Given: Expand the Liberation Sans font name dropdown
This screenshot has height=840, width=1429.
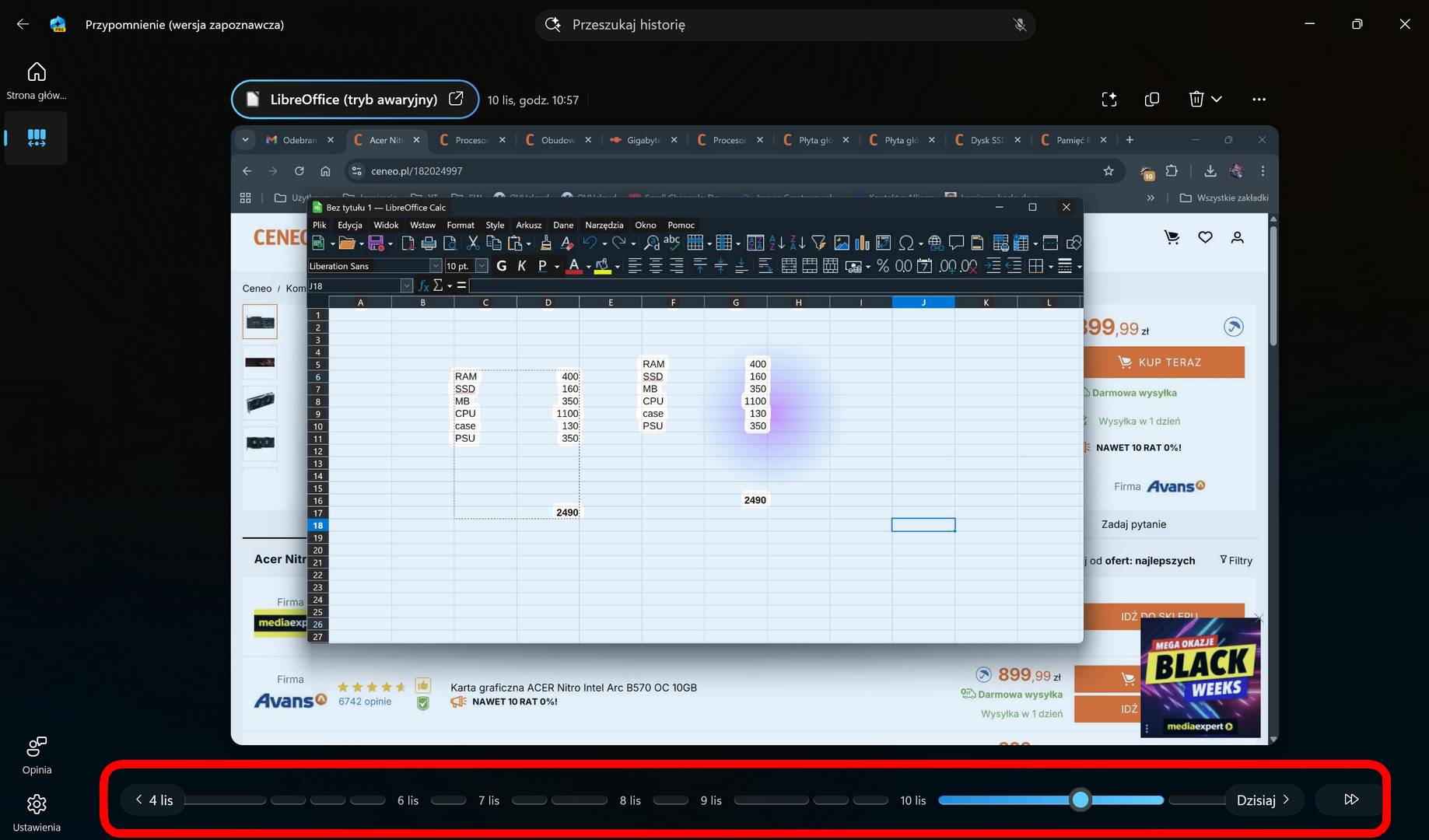Looking at the screenshot, I should (x=436, y=266).
